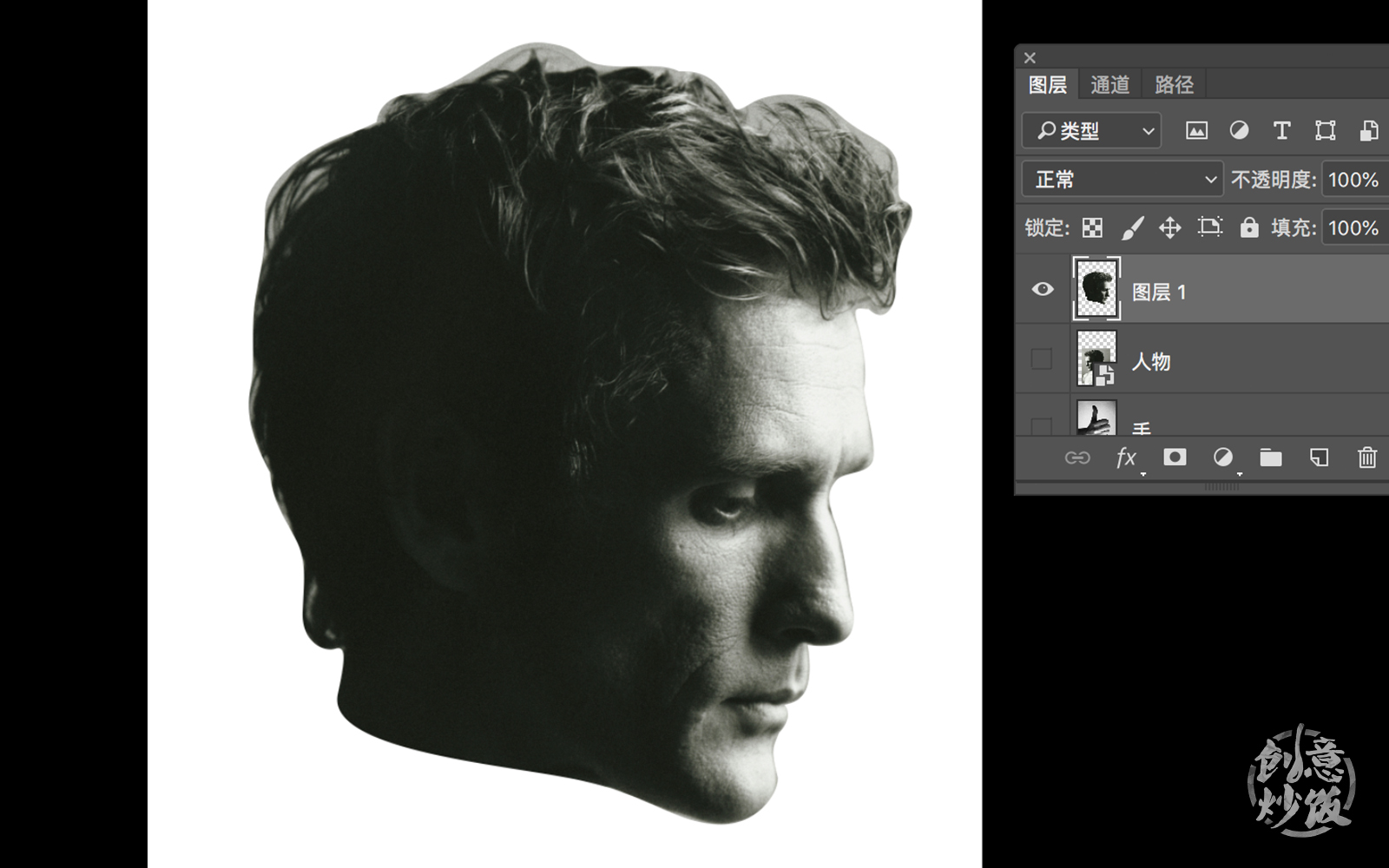Image resolution: width=1389 pixels, height=868 pixels.
Task: Open the fx layer style menu
Action: pyautogui.click(x=1126, y=458)
